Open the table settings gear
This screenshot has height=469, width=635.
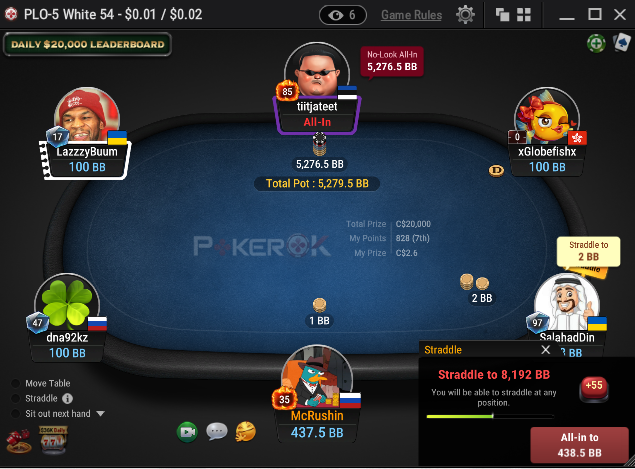coord(465,15)
